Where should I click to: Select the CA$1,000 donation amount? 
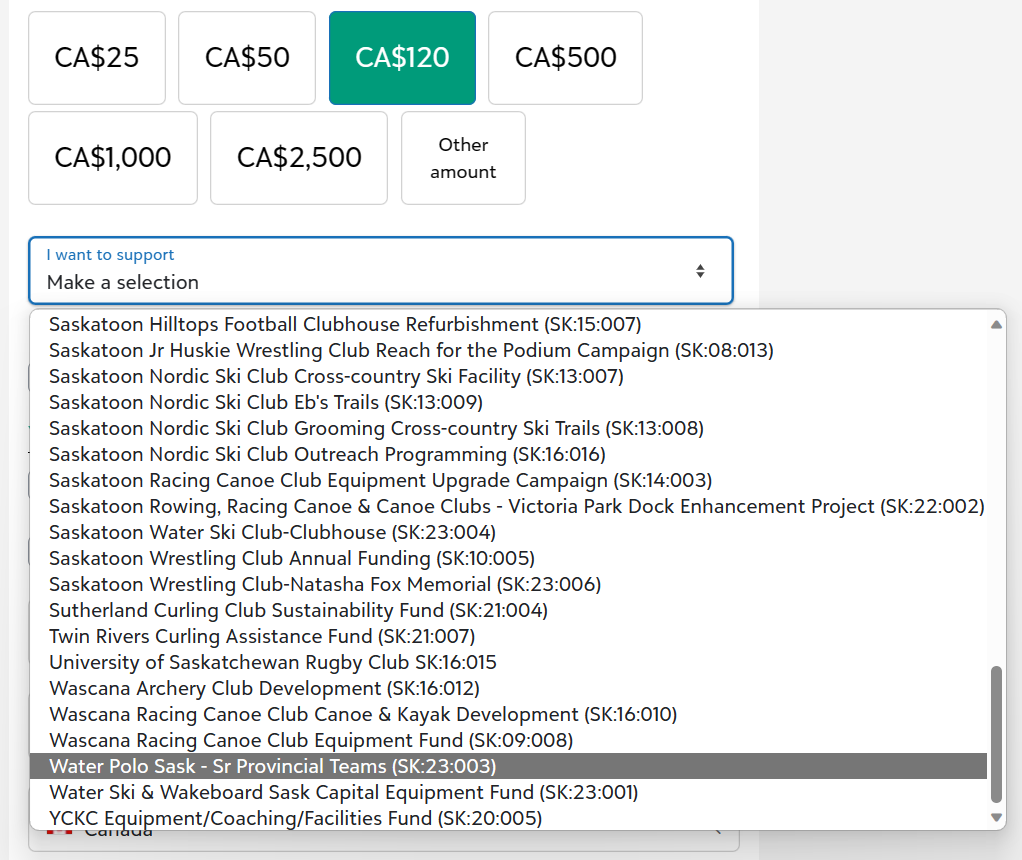pos(113,158)
